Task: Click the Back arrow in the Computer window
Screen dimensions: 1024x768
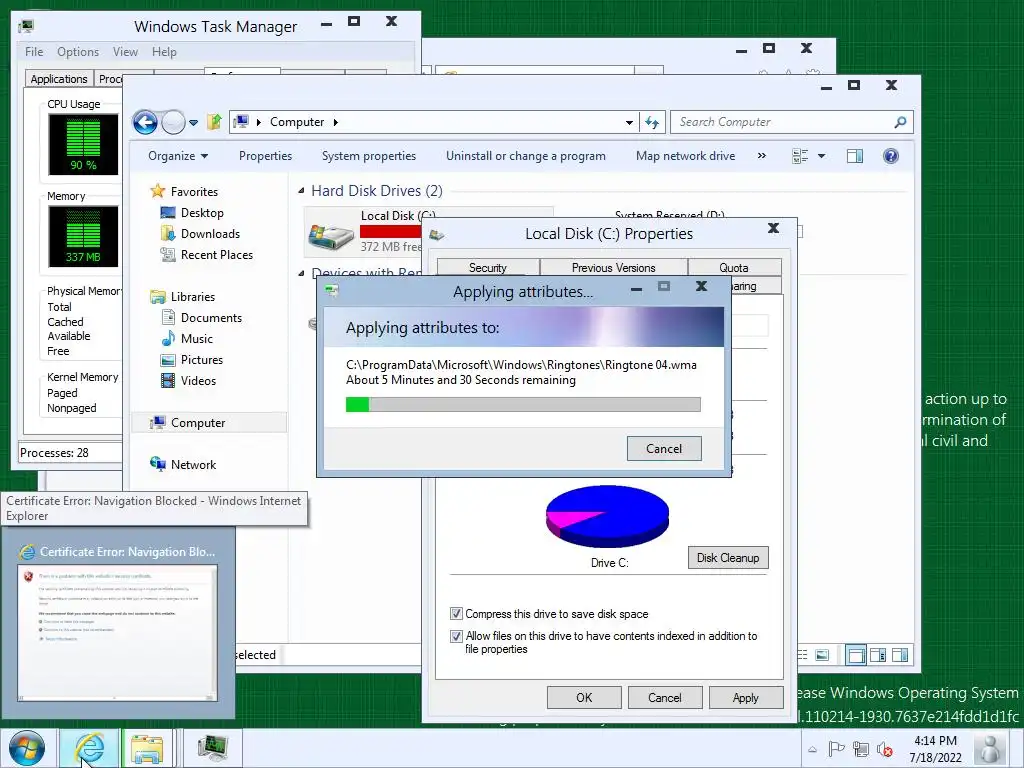Action: (x=145, y=122)
